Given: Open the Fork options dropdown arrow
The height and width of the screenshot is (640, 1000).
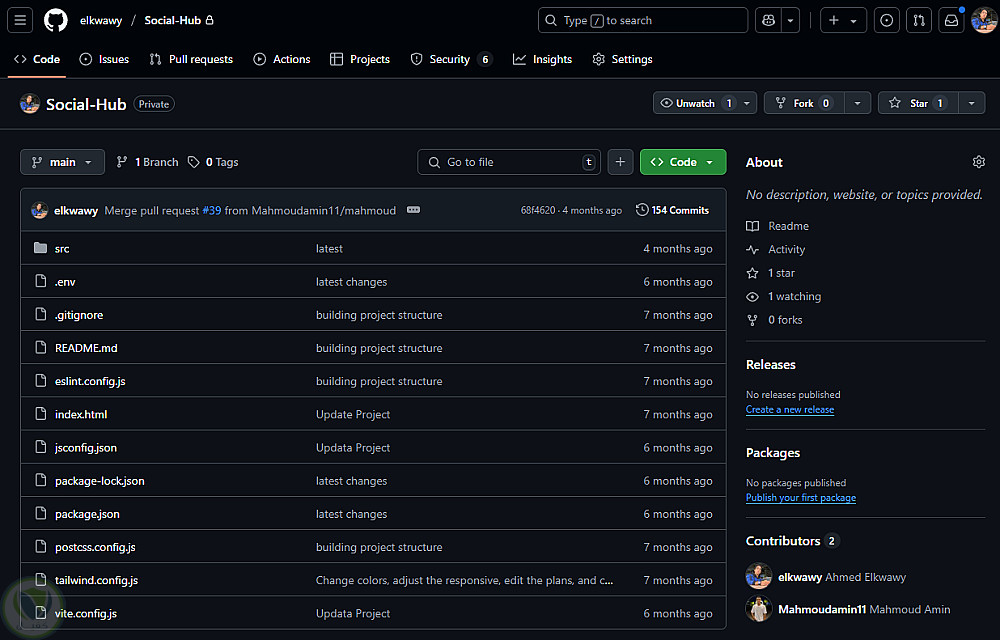Looking at the screenshot, I should [x=858, y=103].
